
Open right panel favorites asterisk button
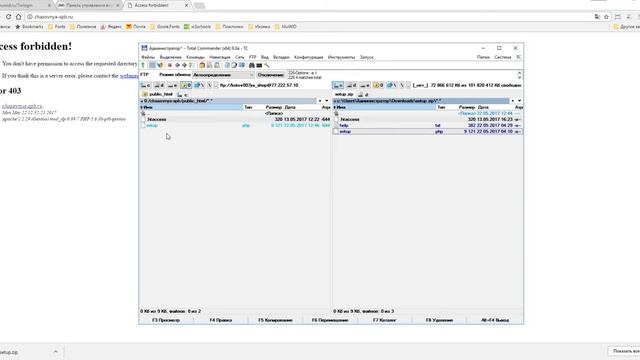click(x=513, y=100)
